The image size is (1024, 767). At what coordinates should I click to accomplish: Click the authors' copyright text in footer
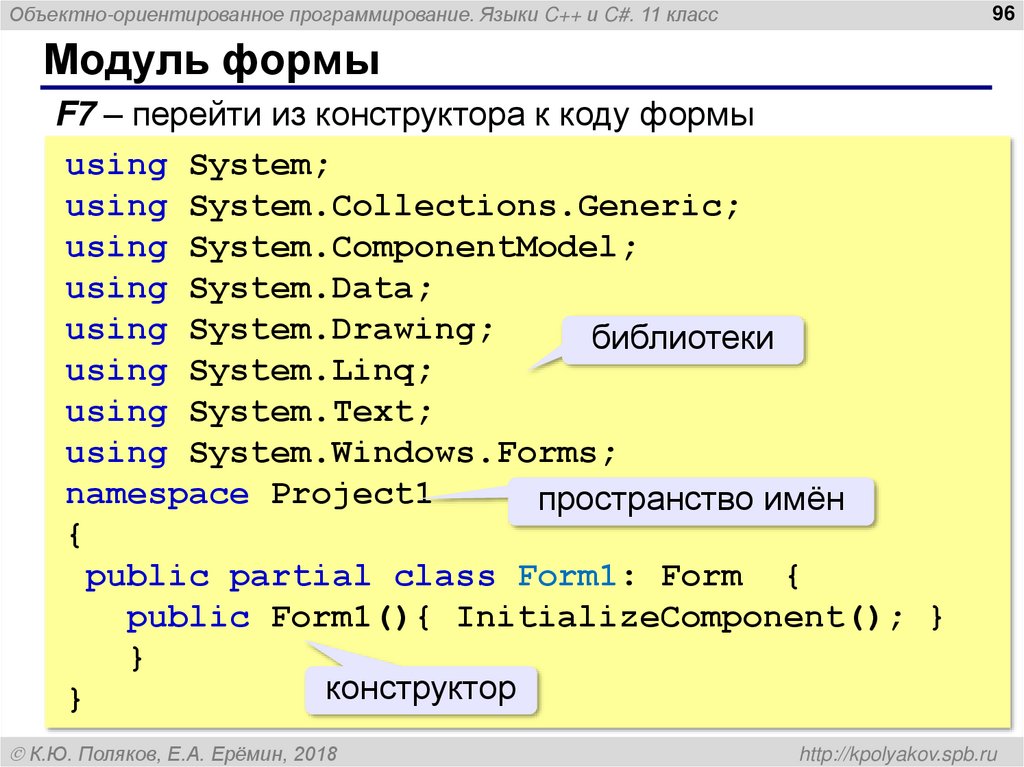coord(174,754)
